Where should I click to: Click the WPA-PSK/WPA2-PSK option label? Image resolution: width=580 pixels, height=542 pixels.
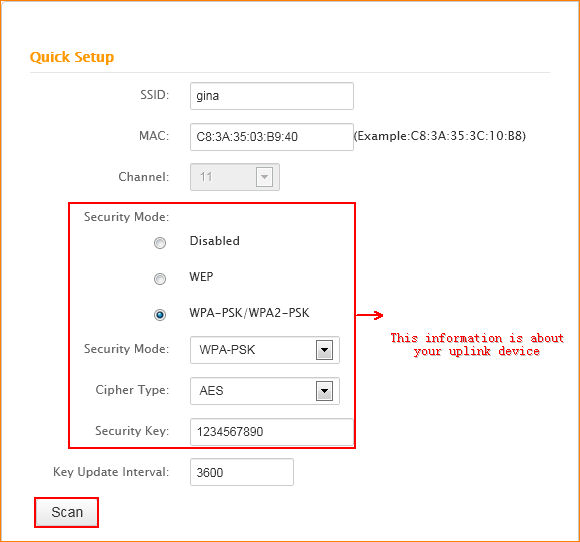tap(249, 313)
